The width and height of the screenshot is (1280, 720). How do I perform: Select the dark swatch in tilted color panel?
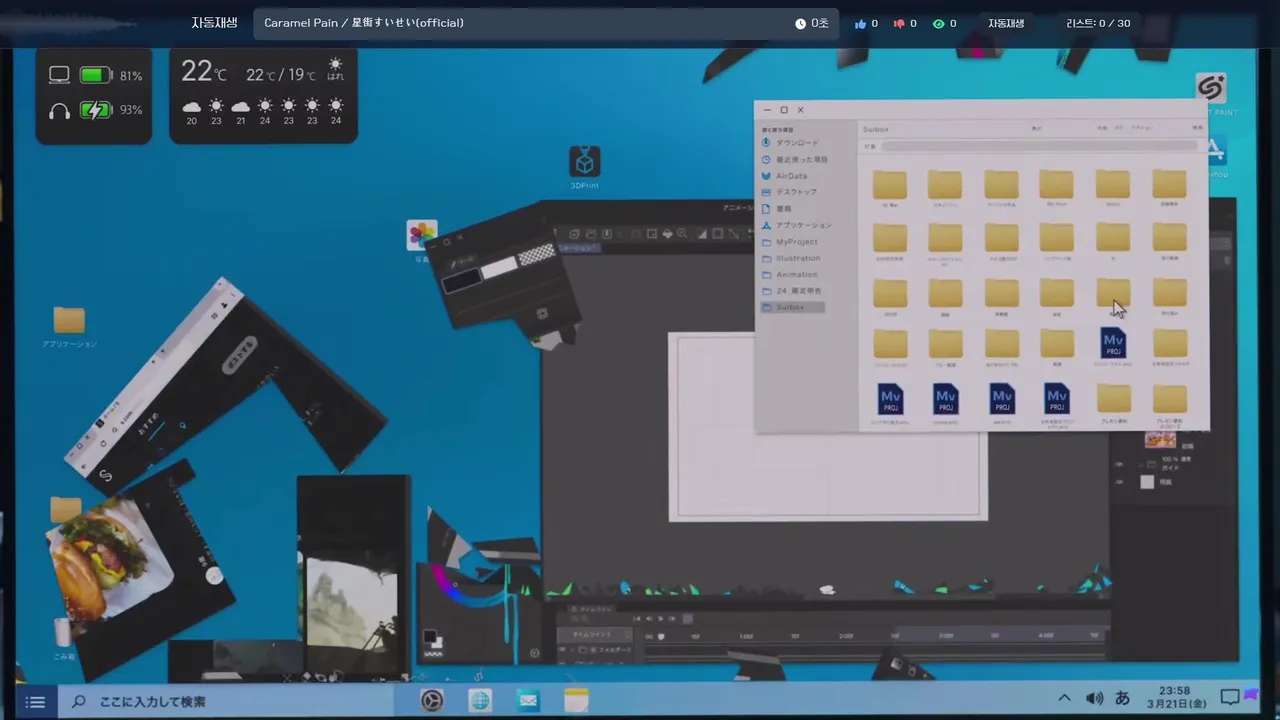point(461,279)
